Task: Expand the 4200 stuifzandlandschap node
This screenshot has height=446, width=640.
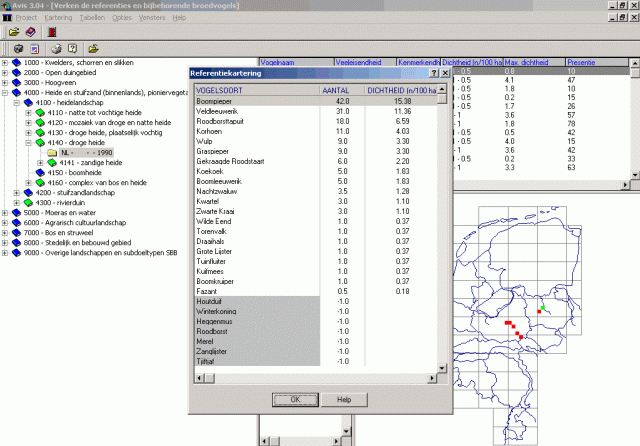Action: click(x=17, y=193)
